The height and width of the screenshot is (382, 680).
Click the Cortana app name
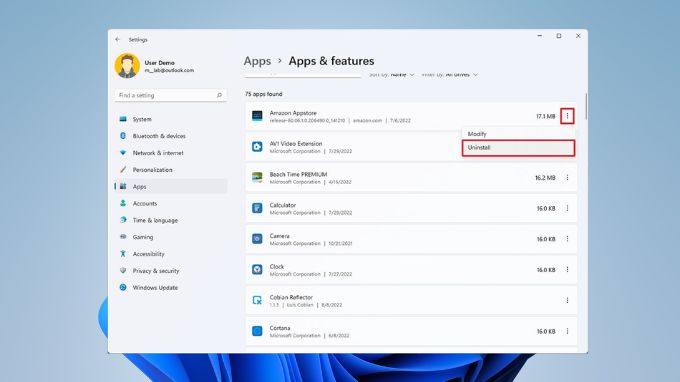280,328
